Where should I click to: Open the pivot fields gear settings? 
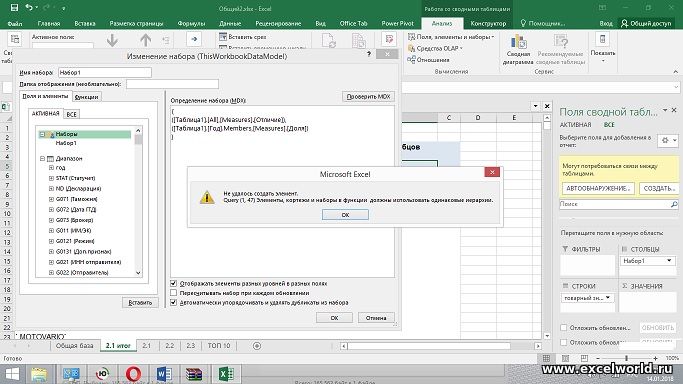(668, 141)
